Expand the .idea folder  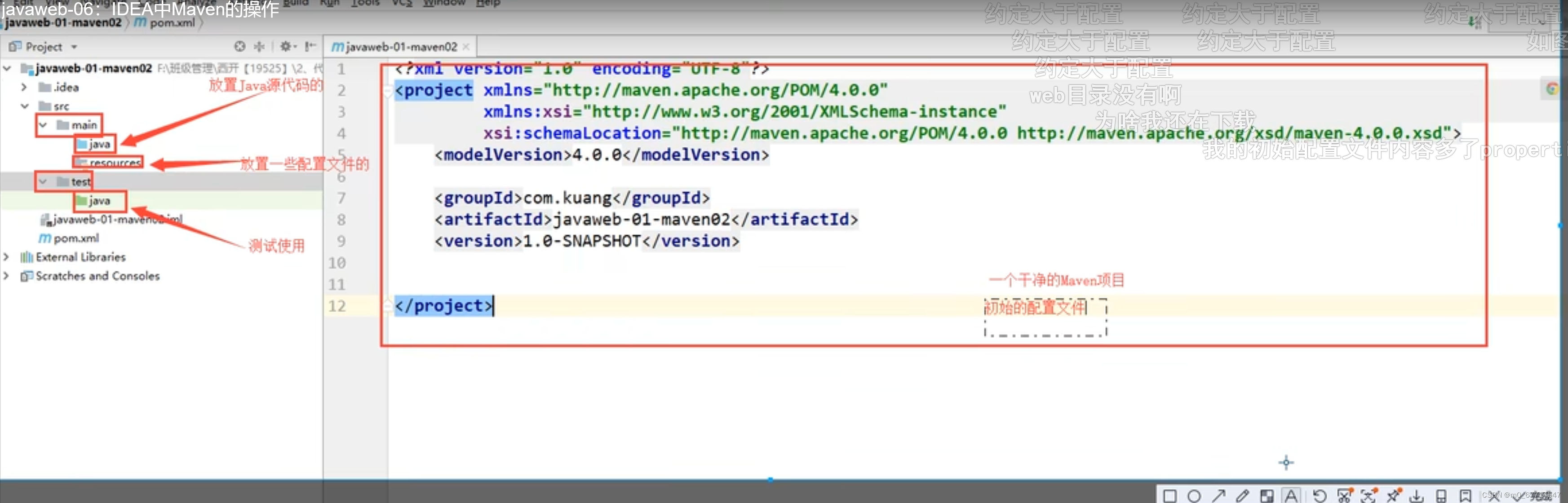pyautogui.click(x=24, y=87)
